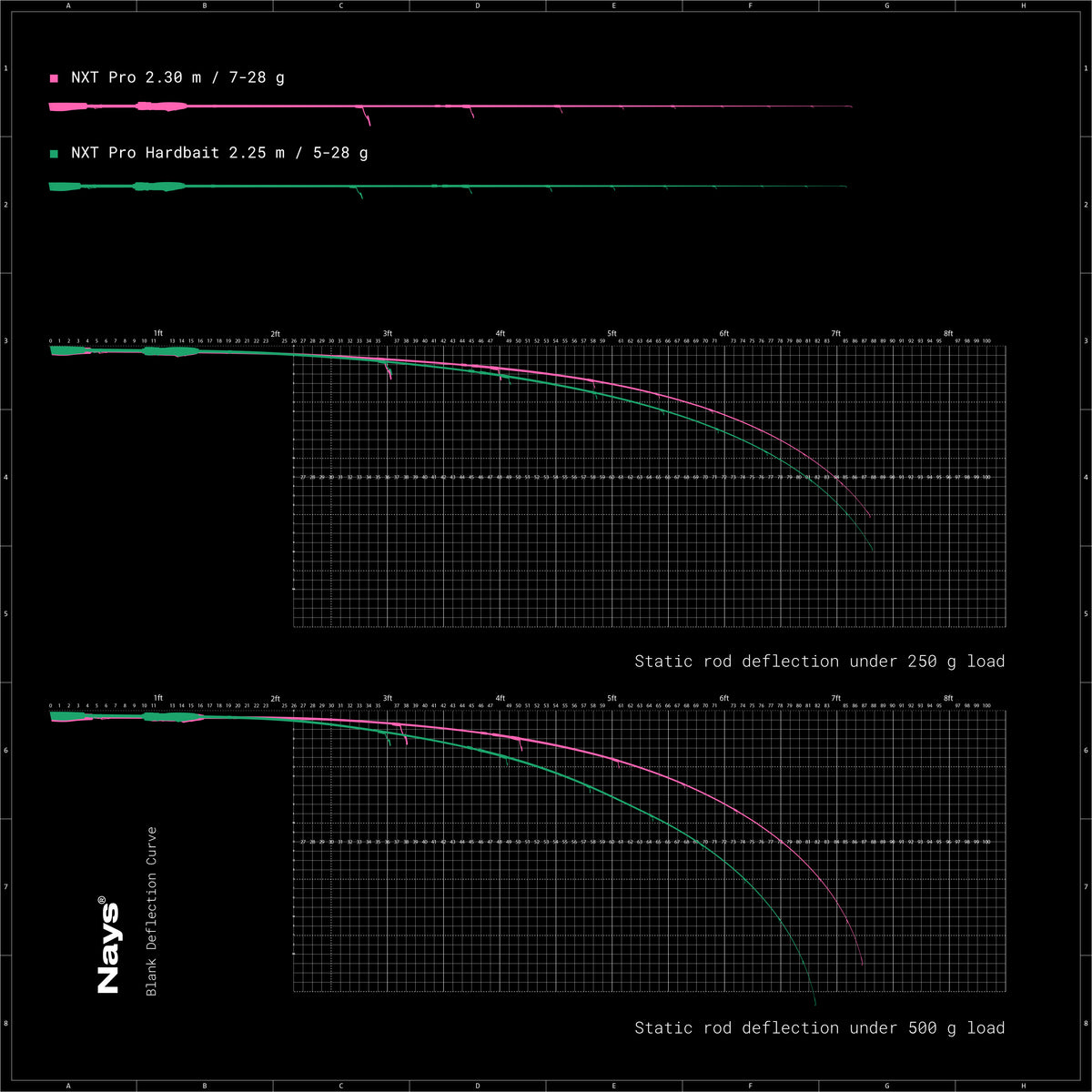Select the text "NXT Pro 2.30 m / 7-28 g"
Viewport: 1092px width, 1092px height.
[x=177, y=77]
